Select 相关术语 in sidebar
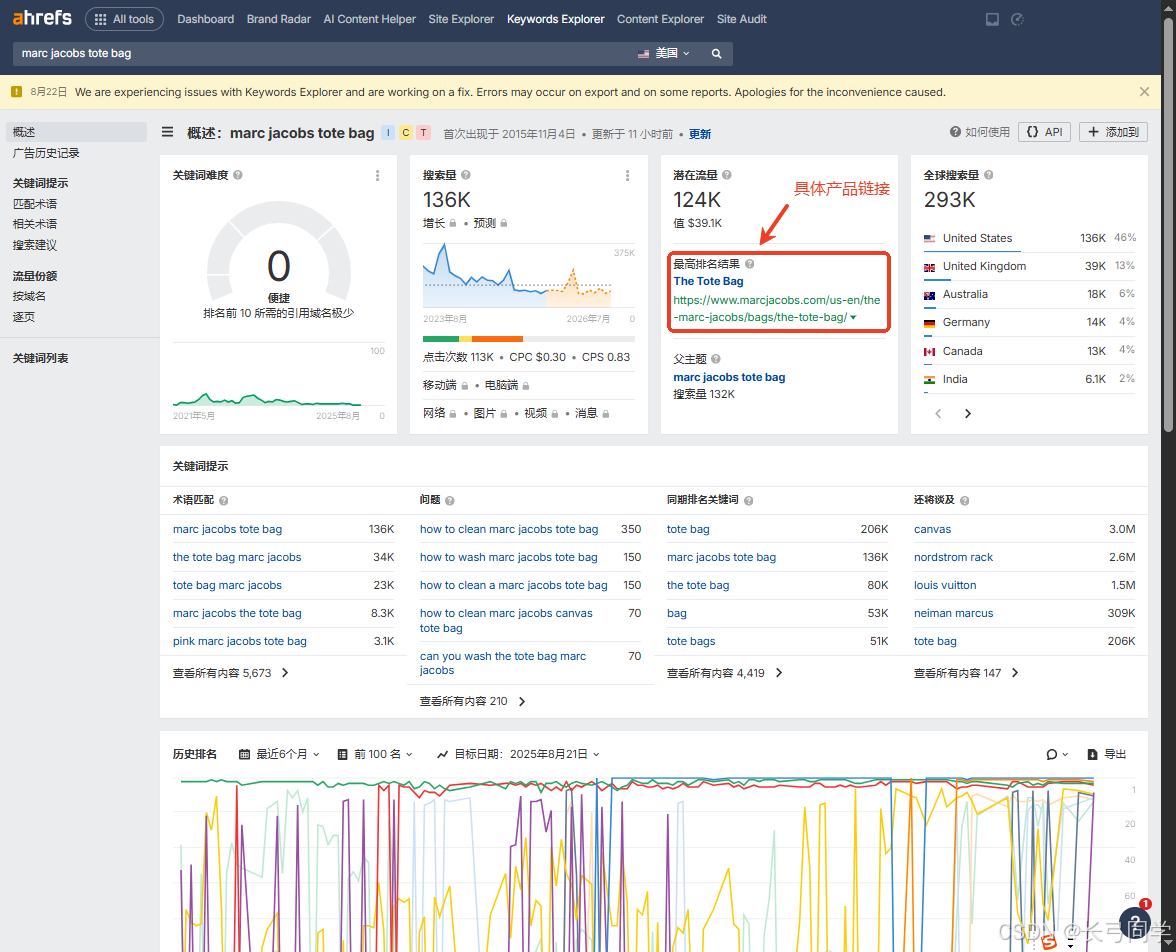This screenshot has height=952, width=1176. click(x=34, y=224)
